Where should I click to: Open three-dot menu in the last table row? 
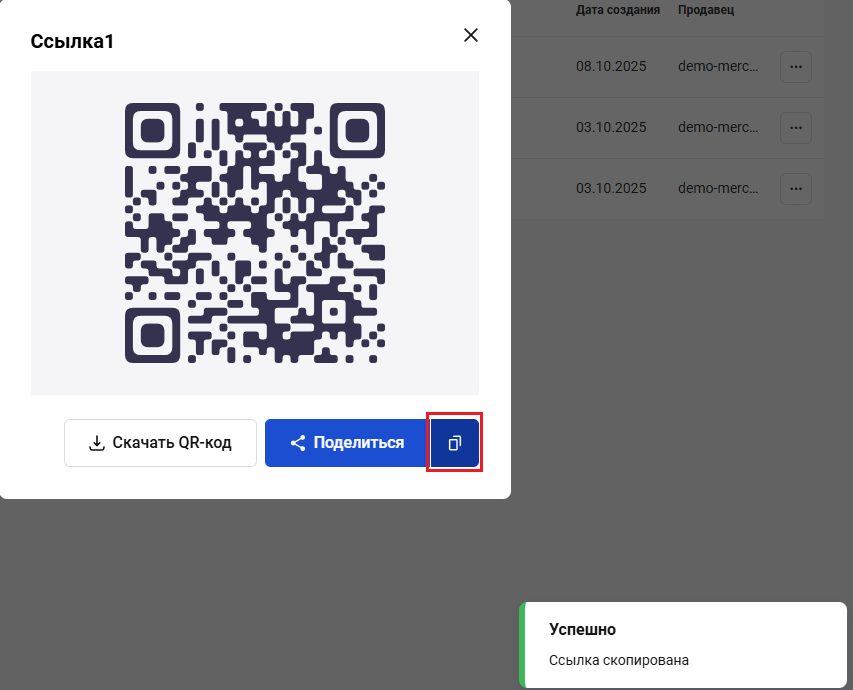click(795, 188)
